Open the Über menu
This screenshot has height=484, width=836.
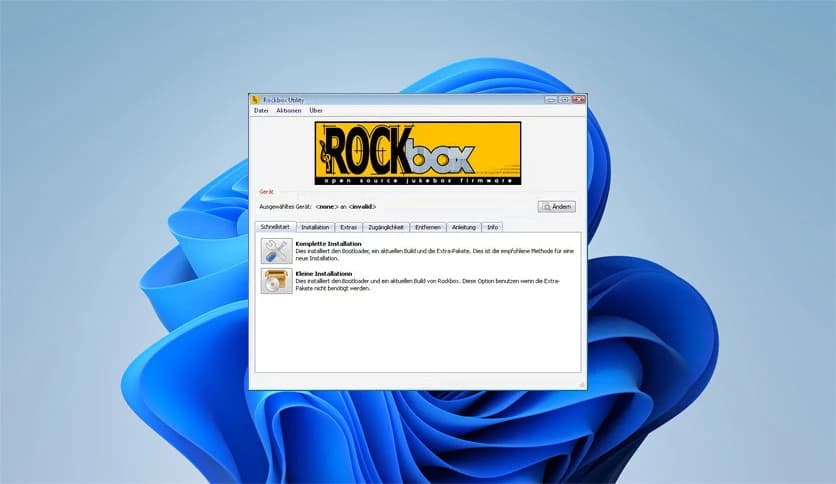(x=316, y=110)
